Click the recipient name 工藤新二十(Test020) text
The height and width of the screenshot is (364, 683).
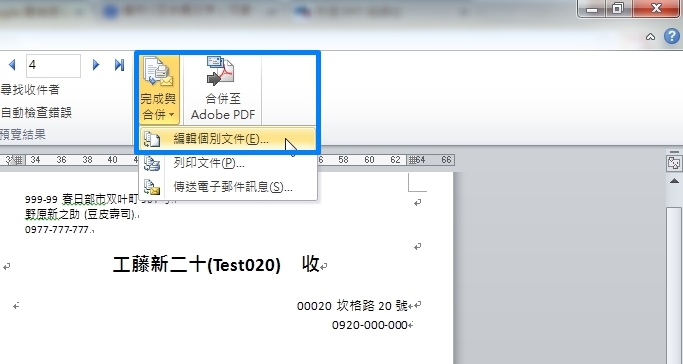click(196, 264)
